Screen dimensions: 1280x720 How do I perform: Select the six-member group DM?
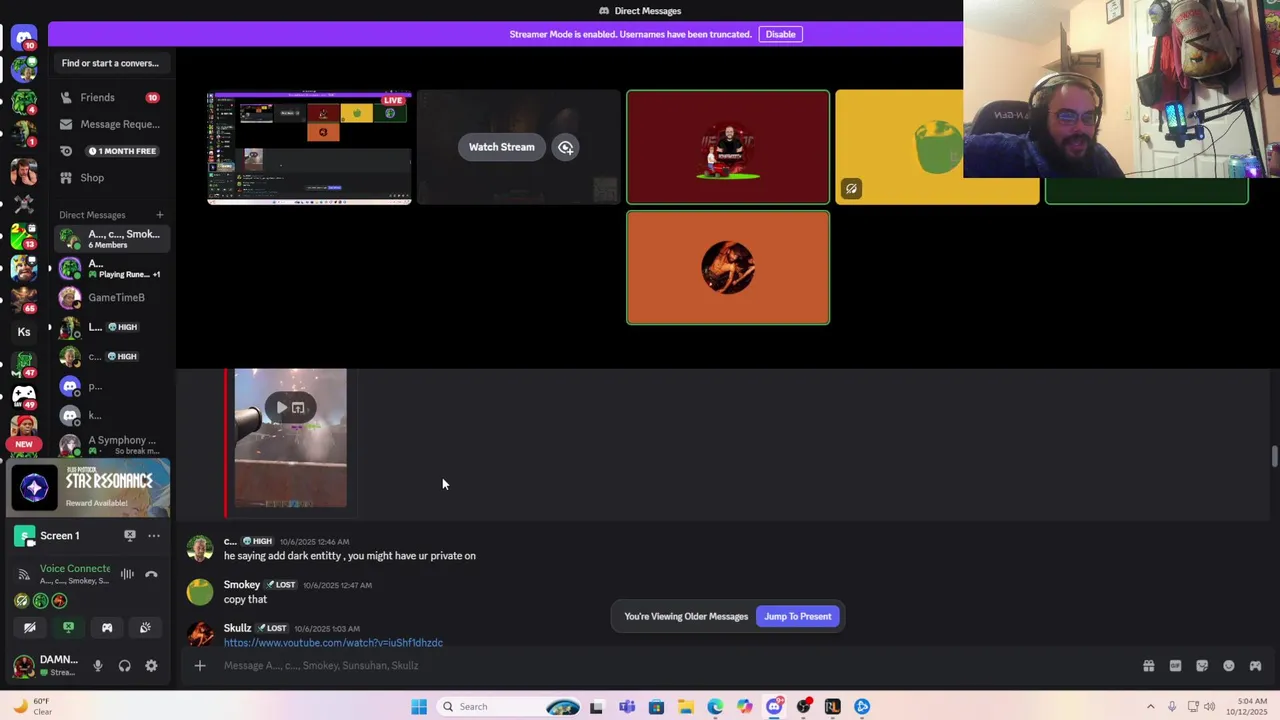point(110,239)
